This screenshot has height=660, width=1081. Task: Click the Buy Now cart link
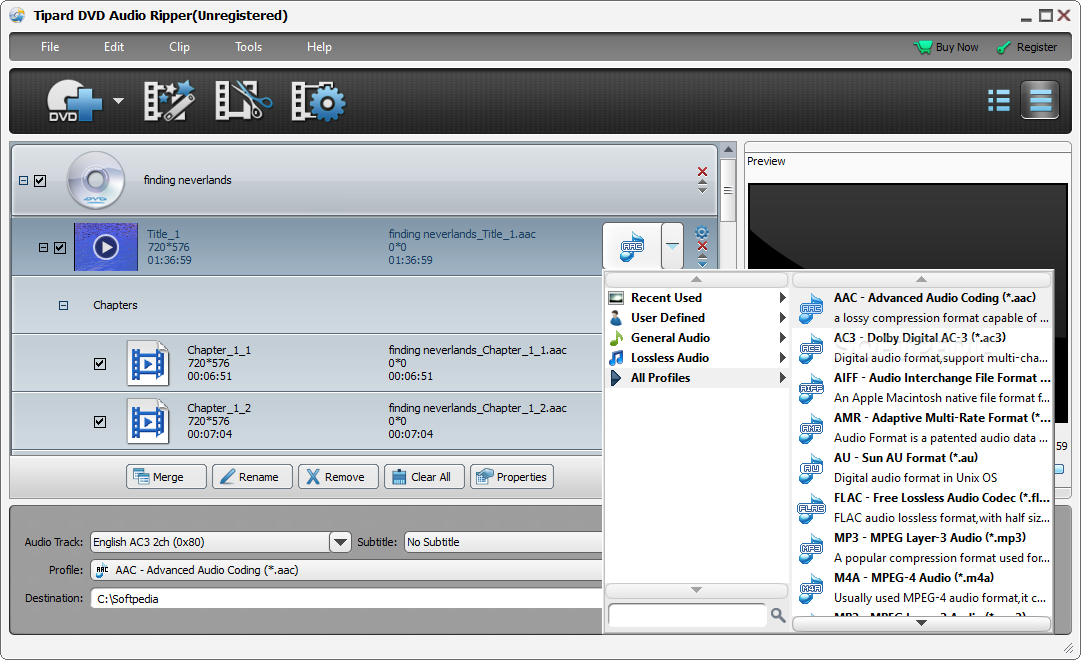pos(947,47)
